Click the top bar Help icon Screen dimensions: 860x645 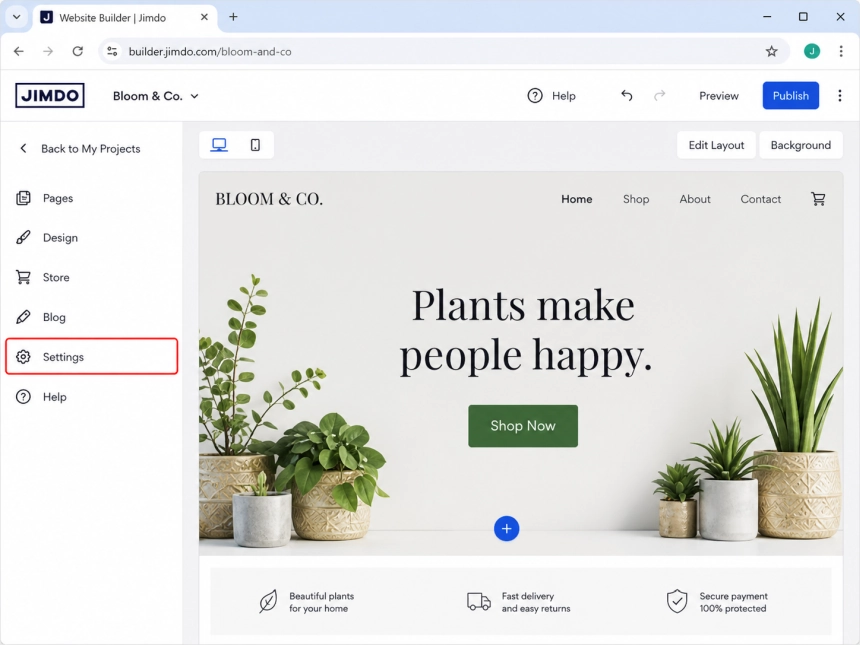pyautogui.click(x=535, y=95)
